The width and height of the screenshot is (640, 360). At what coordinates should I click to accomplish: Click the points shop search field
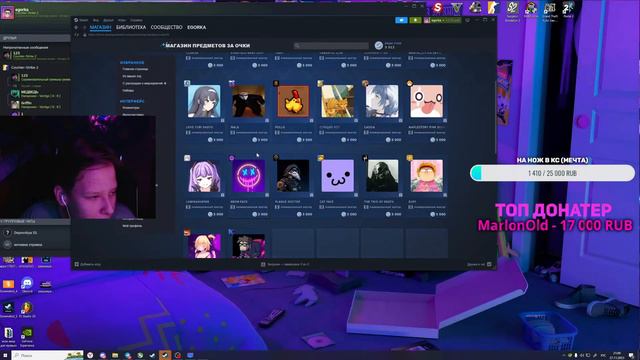coord(331,46)
